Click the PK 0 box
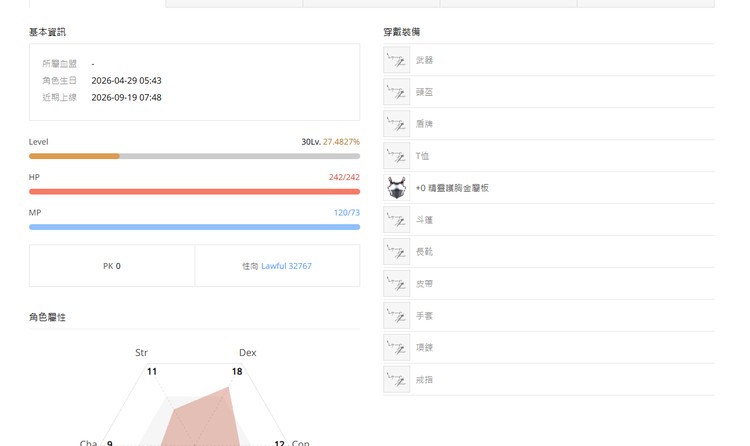The image size is (750, 446). tap(112, 266)
